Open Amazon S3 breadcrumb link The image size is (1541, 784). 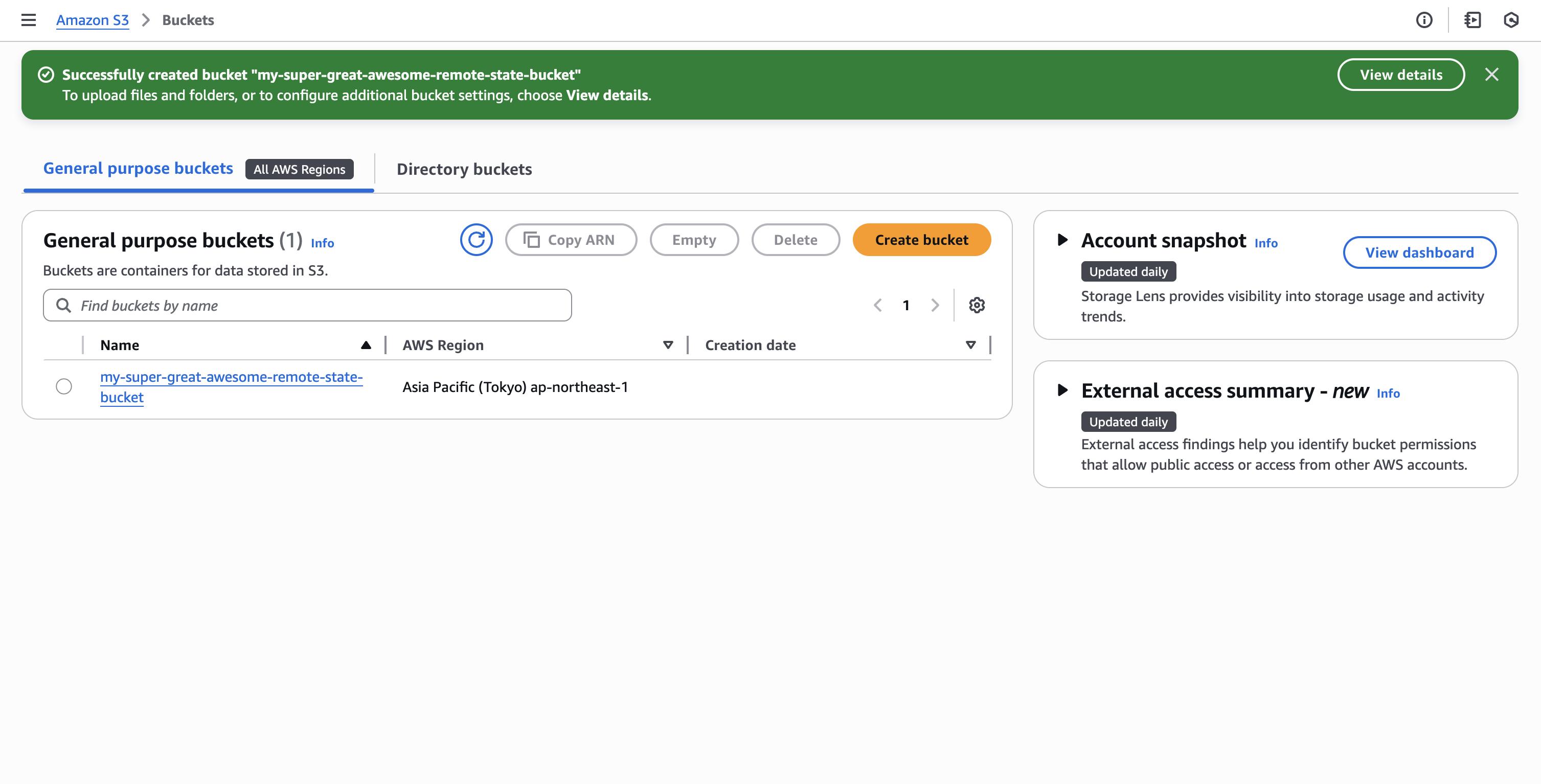point(92,20)
